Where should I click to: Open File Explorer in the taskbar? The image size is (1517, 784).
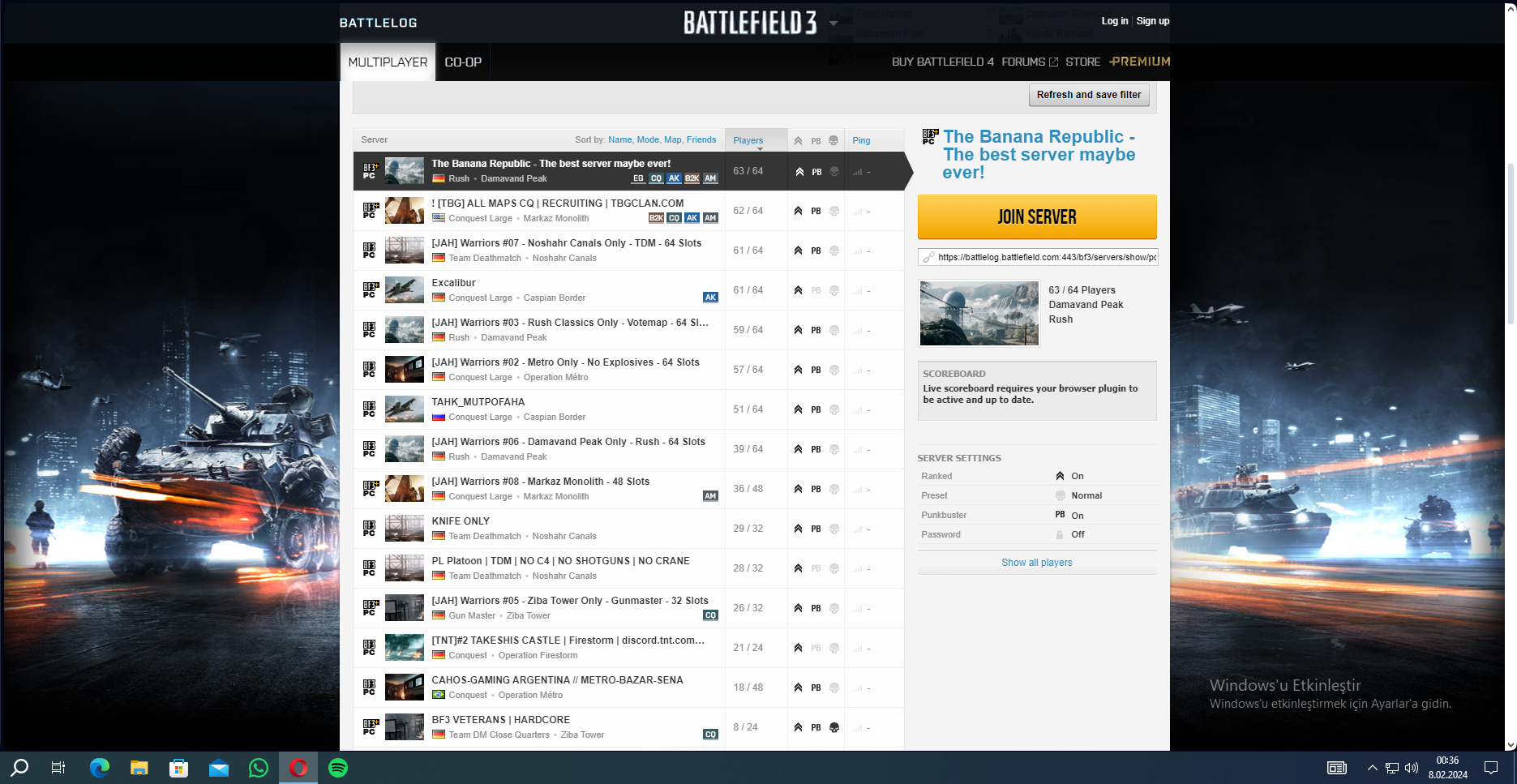(x=139, y=768)
